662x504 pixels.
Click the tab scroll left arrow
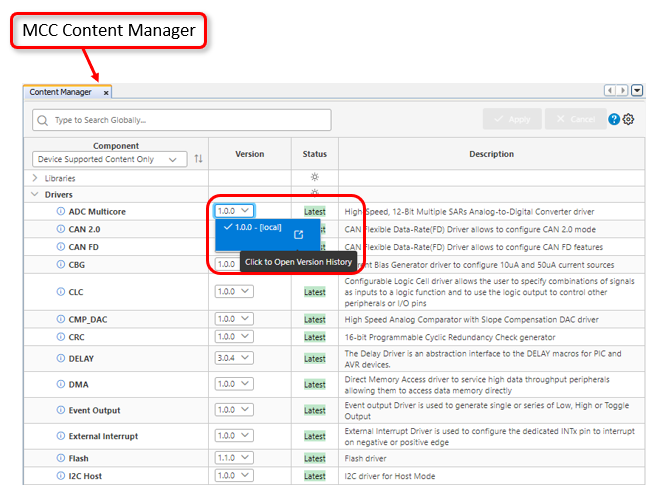pos(609,91)
